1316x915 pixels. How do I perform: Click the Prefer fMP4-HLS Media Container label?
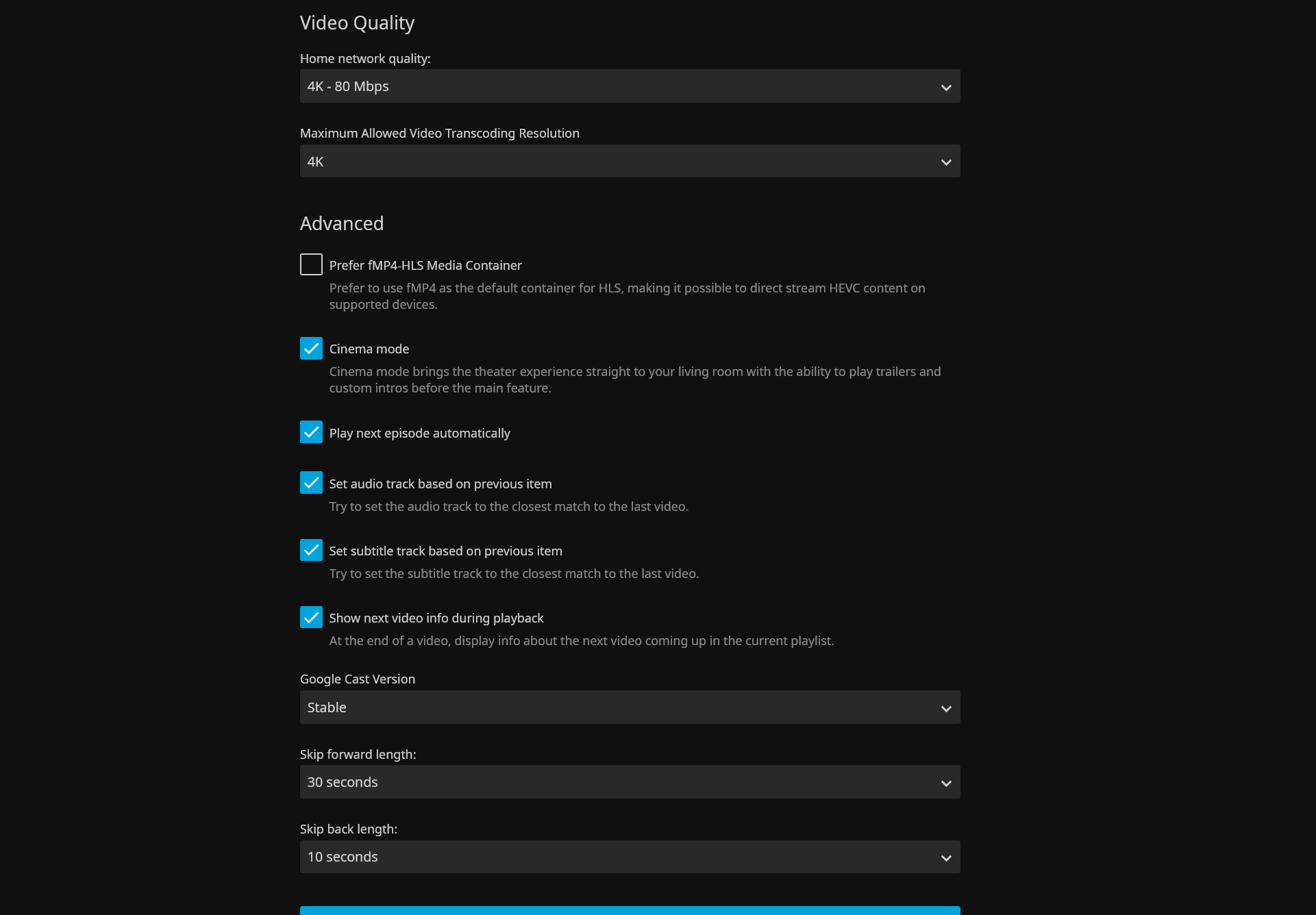click(x=425, y=266)
